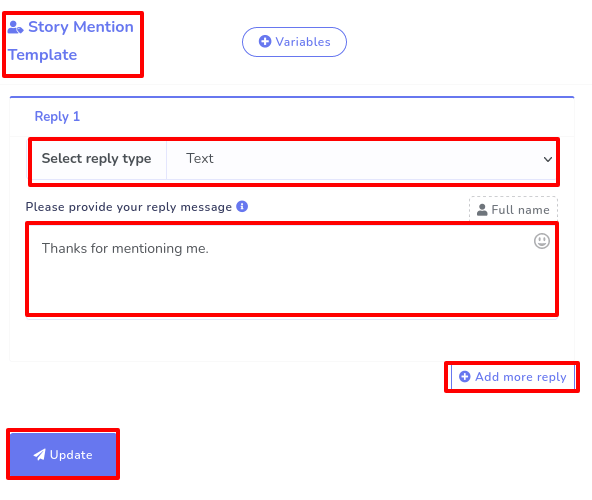Viewport: 592px width, 500px height.
Task: Click the smiley emoji picker icon
Action: pyautogui.click(x=542, y=241)
